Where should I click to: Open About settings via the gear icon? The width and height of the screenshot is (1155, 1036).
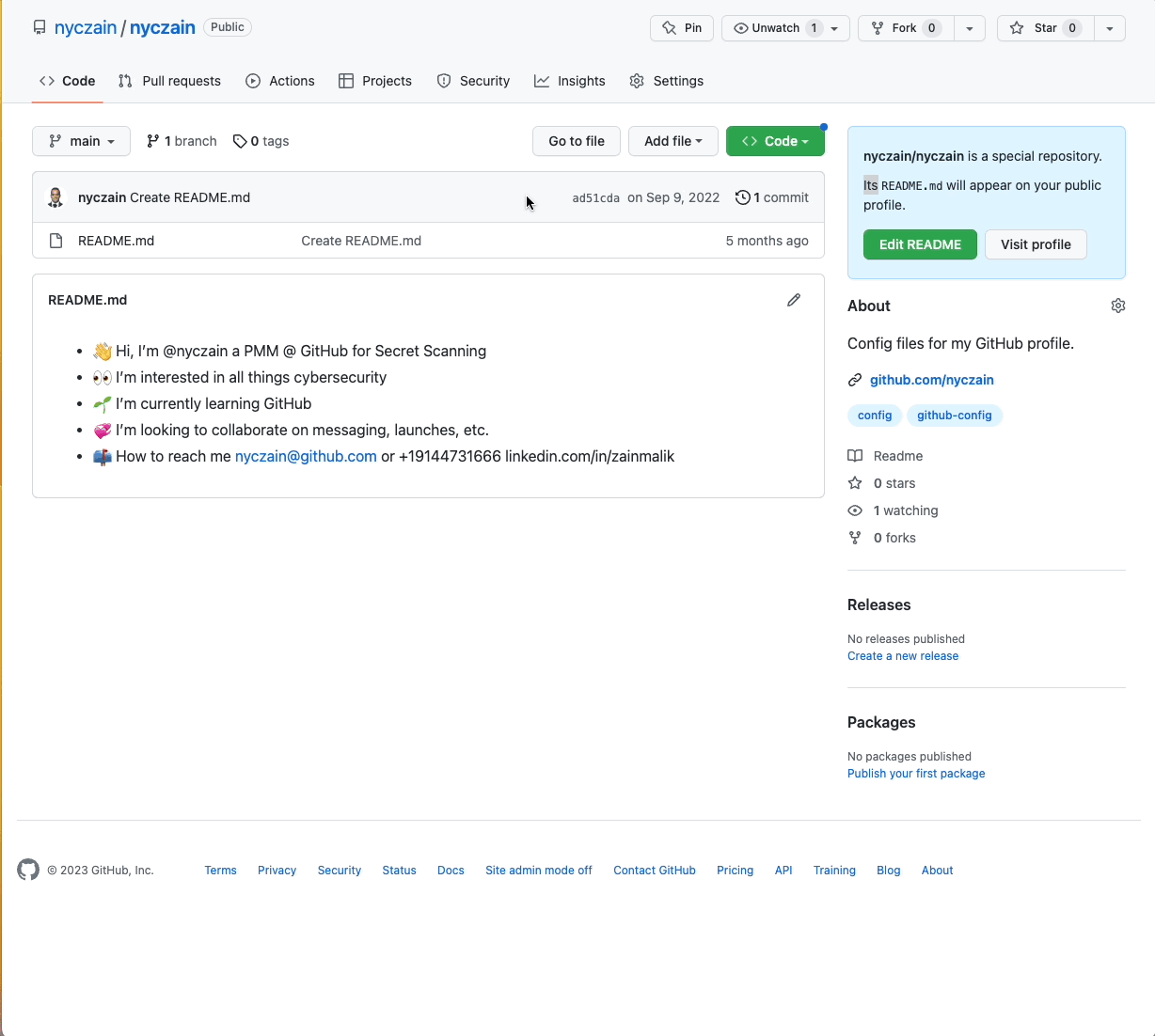(x=1117, y=306)
